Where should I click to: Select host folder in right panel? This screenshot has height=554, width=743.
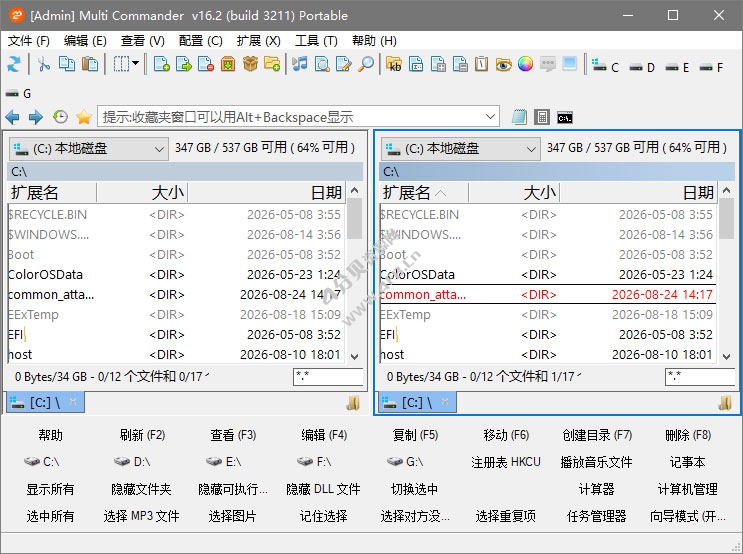(x=546, y=354)
